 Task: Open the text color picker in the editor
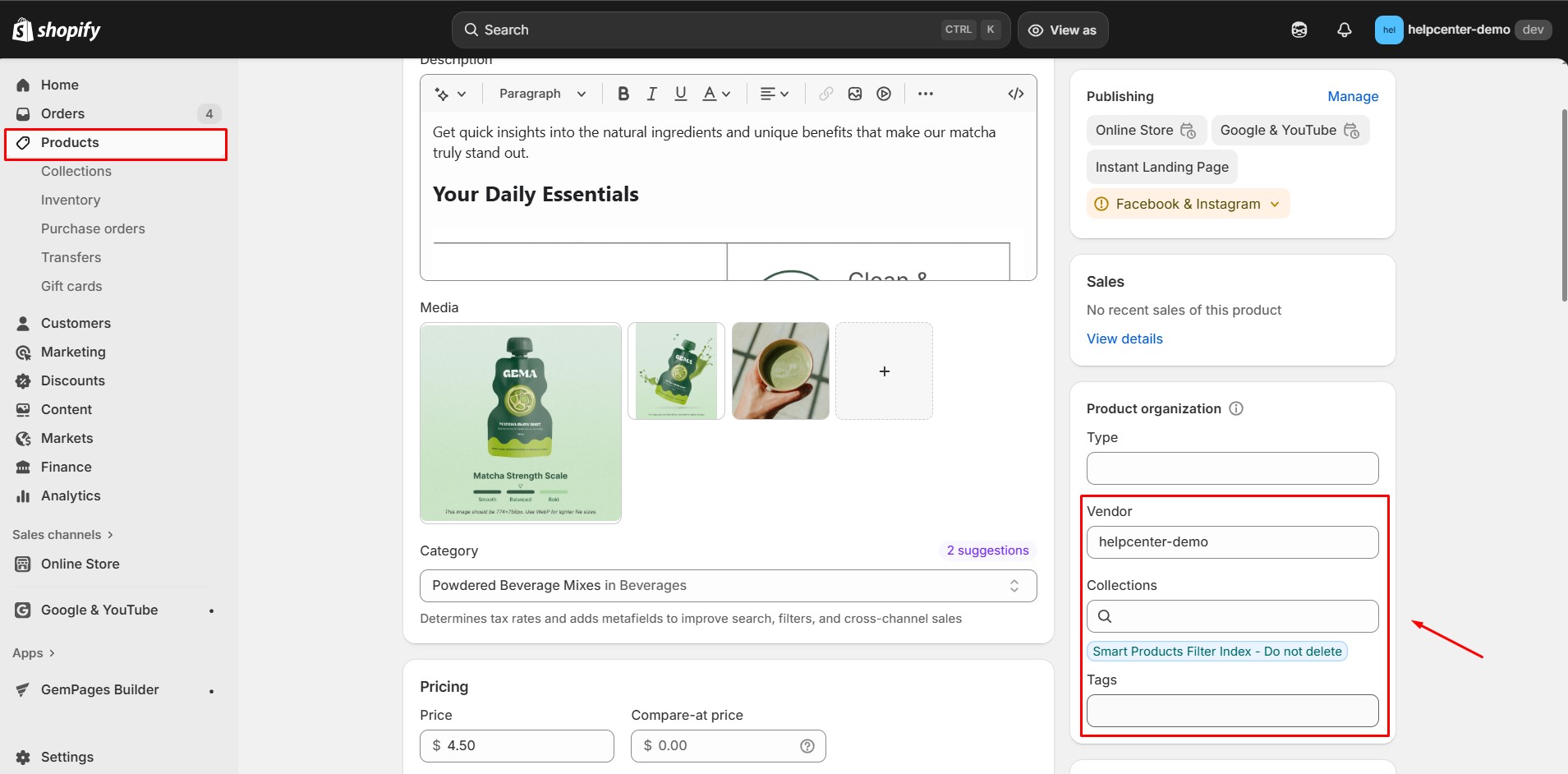[x=715, y=94]
